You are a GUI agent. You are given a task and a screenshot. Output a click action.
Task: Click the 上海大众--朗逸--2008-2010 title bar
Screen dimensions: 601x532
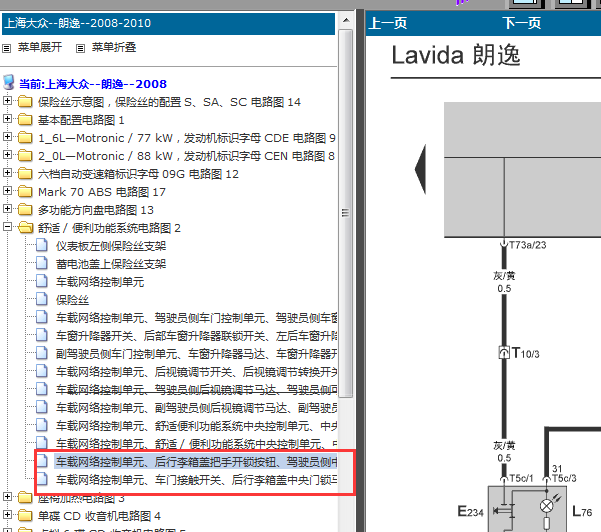pos(168,23)
